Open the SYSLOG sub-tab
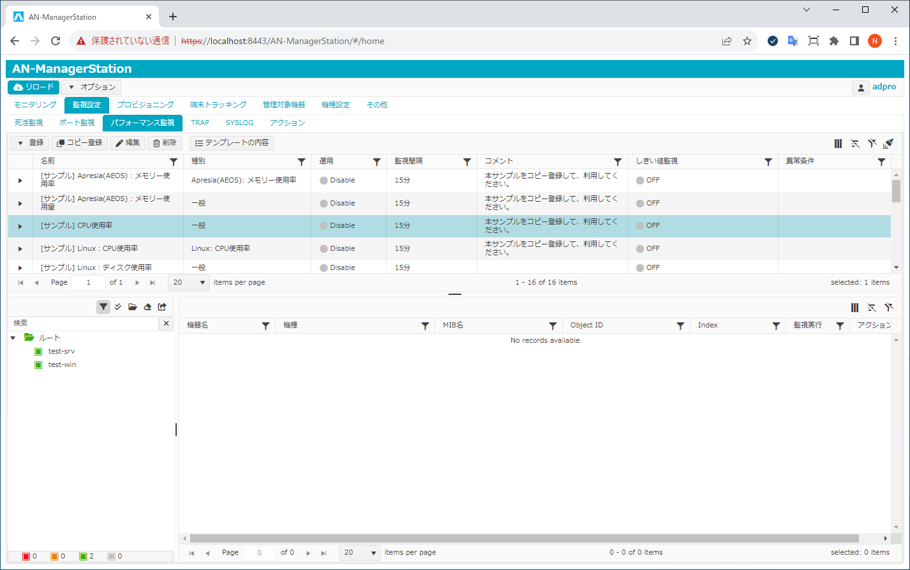 [239, 123]
